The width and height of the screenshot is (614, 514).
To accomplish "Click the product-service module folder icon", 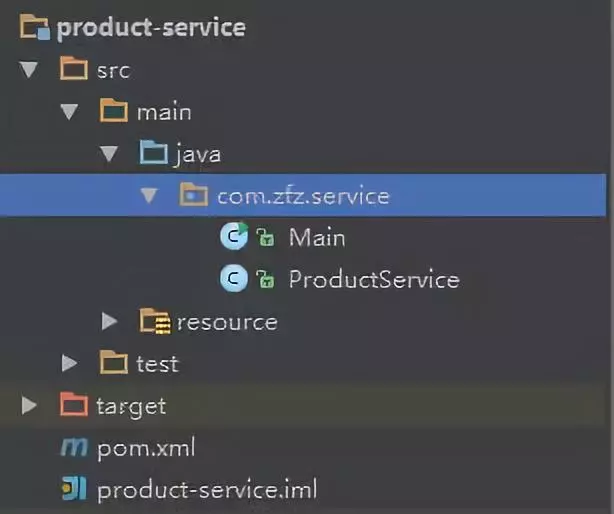I will tap(35, 27).
